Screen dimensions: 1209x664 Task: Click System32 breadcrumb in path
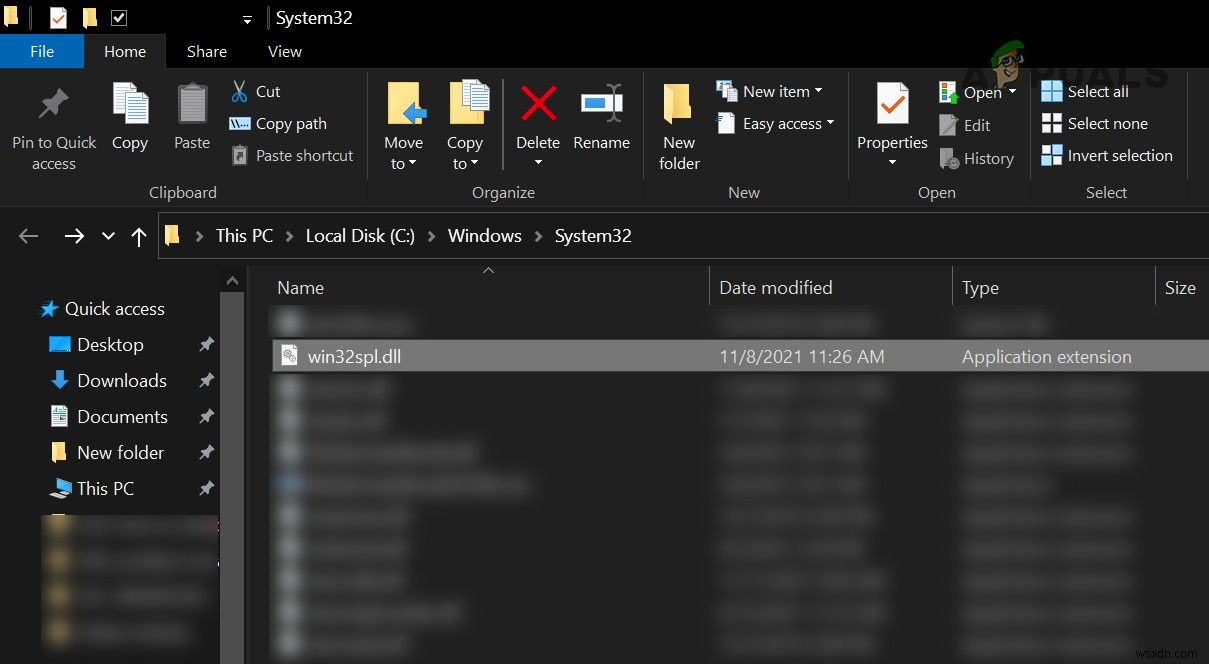[593, 236]
